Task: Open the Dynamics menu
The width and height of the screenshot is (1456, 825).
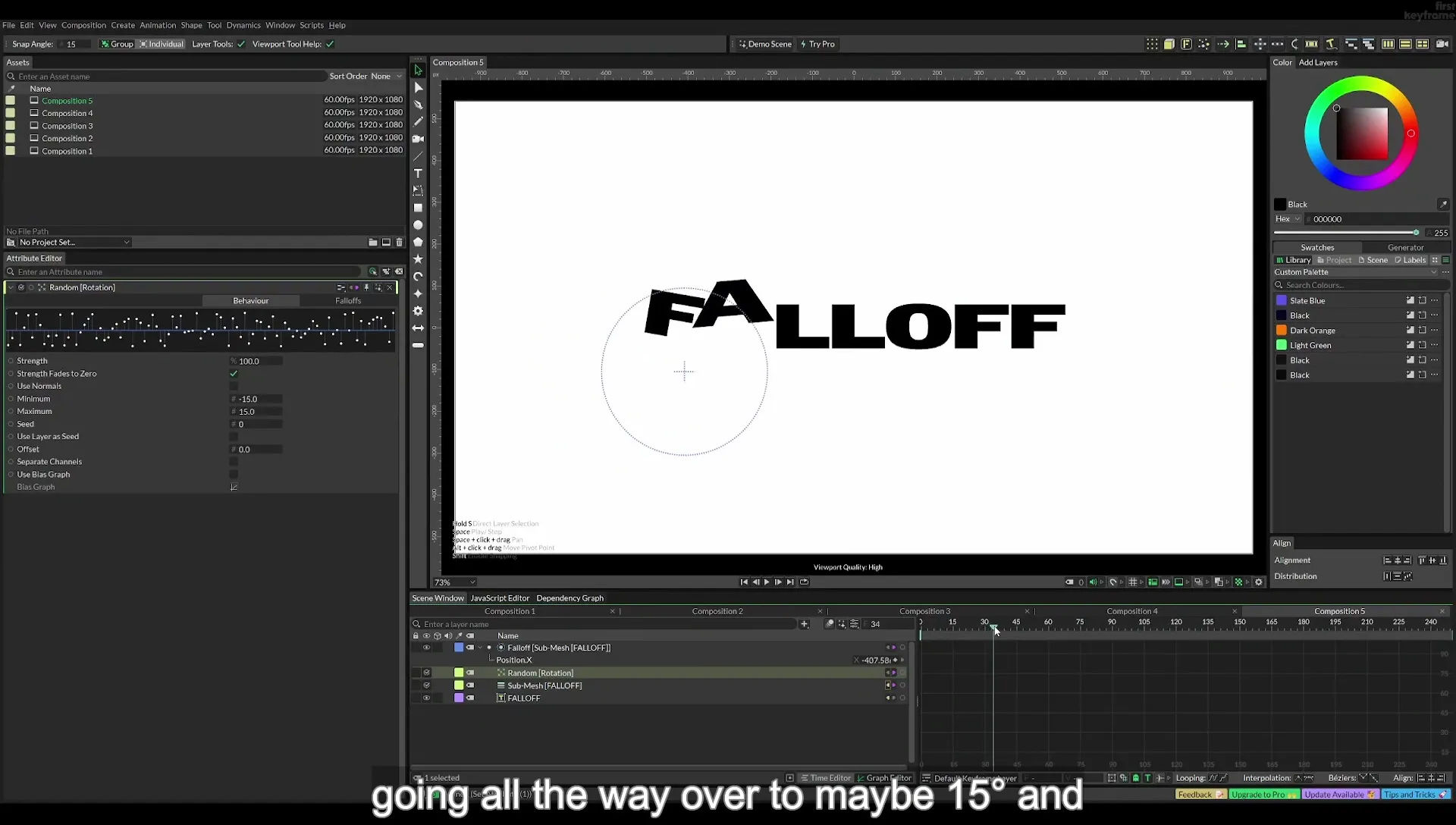Action: [x=243, y=25]
